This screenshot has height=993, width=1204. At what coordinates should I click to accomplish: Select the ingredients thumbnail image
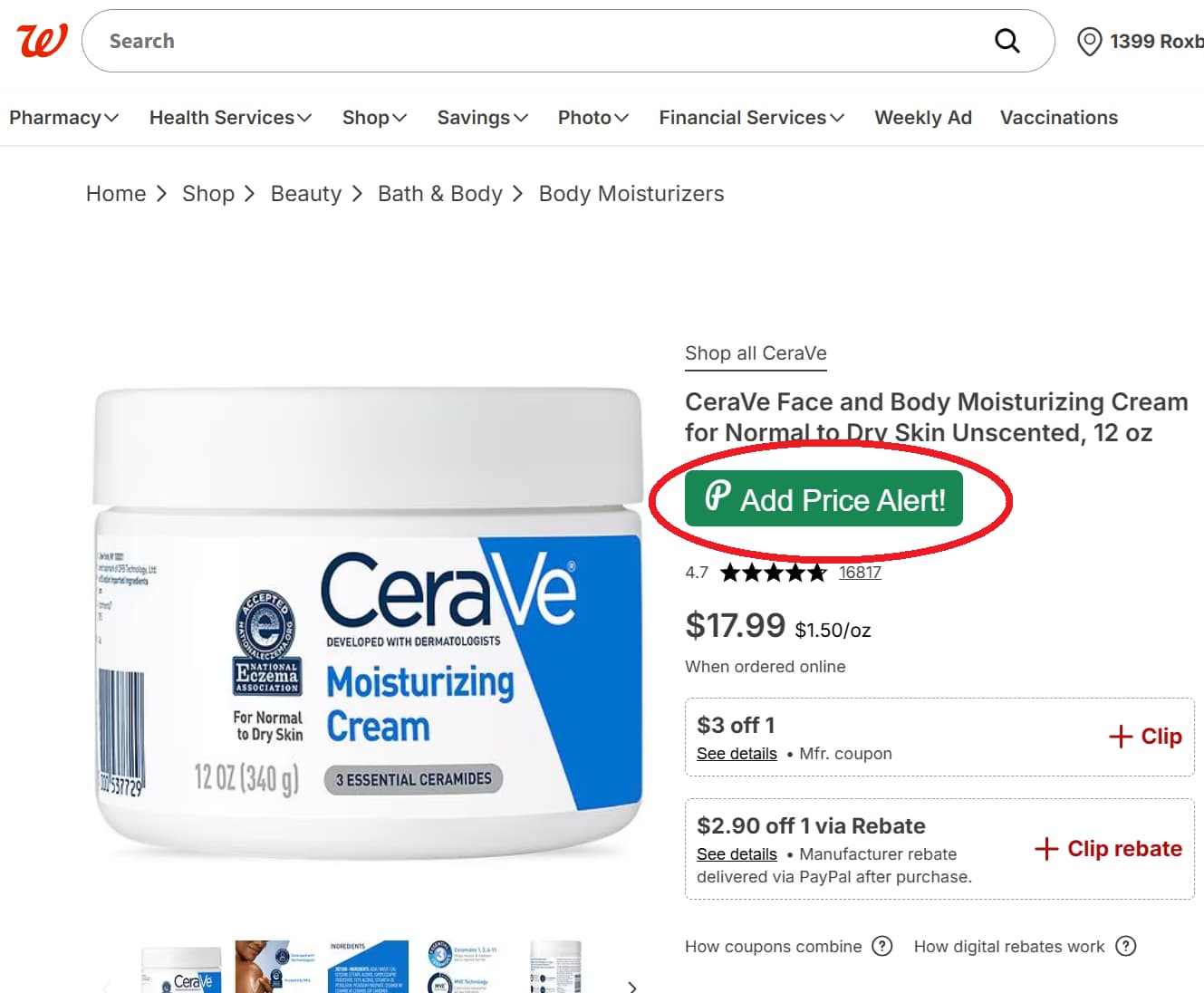[x=368, y=965]
